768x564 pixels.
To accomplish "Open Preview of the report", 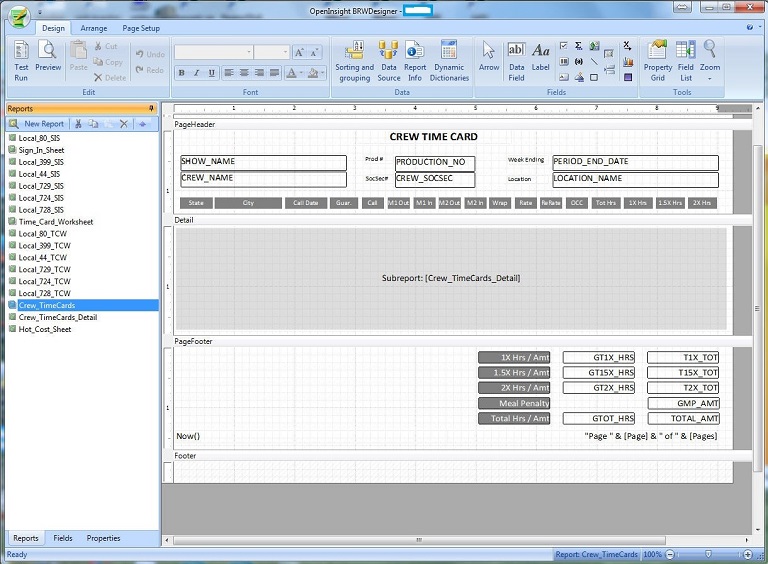I will (48, 56).
